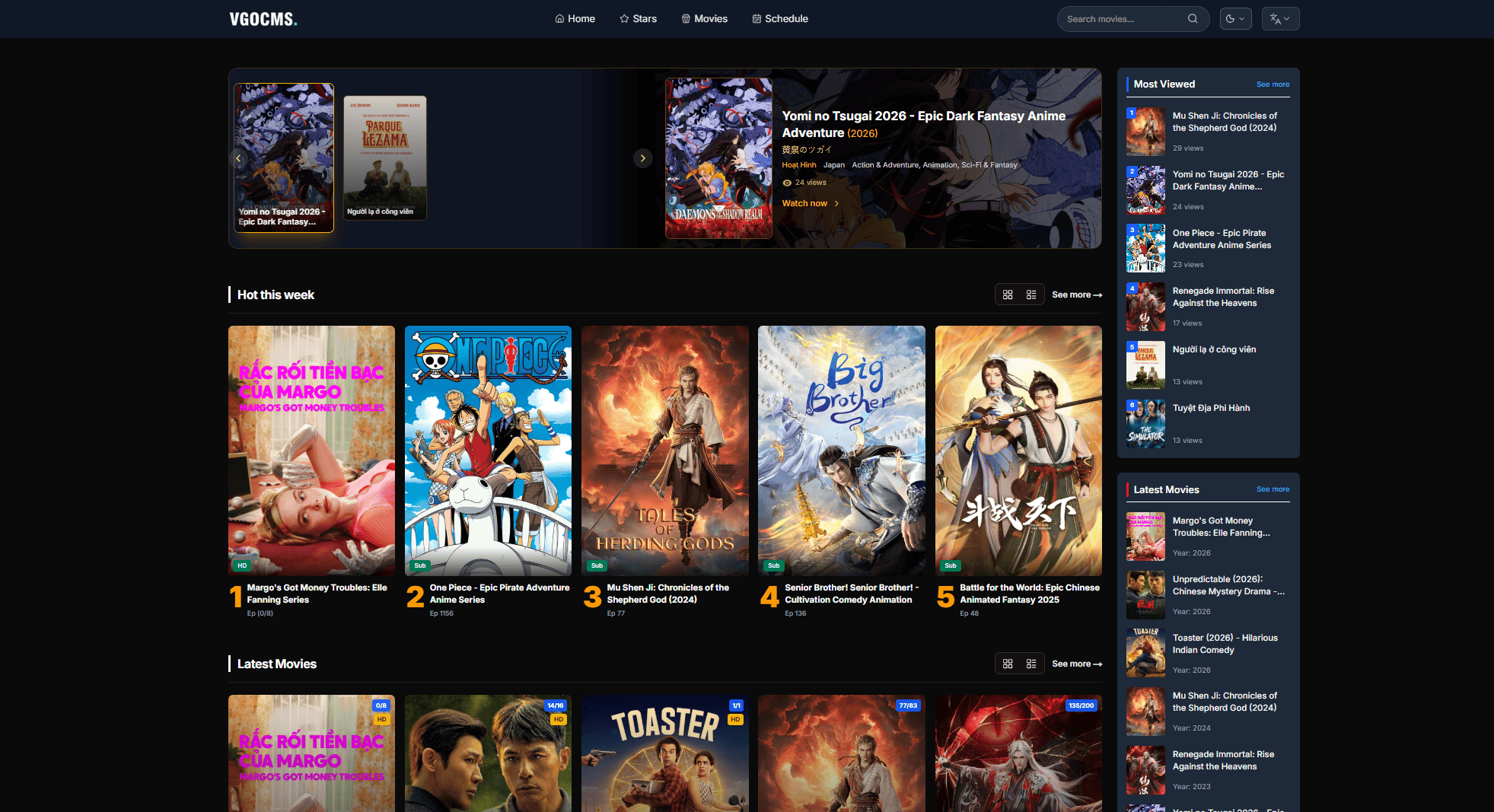Screen dimensions: 1494x812
Task: Open the poster with the 135/200 episode badge
Action: pos(1018,753)
